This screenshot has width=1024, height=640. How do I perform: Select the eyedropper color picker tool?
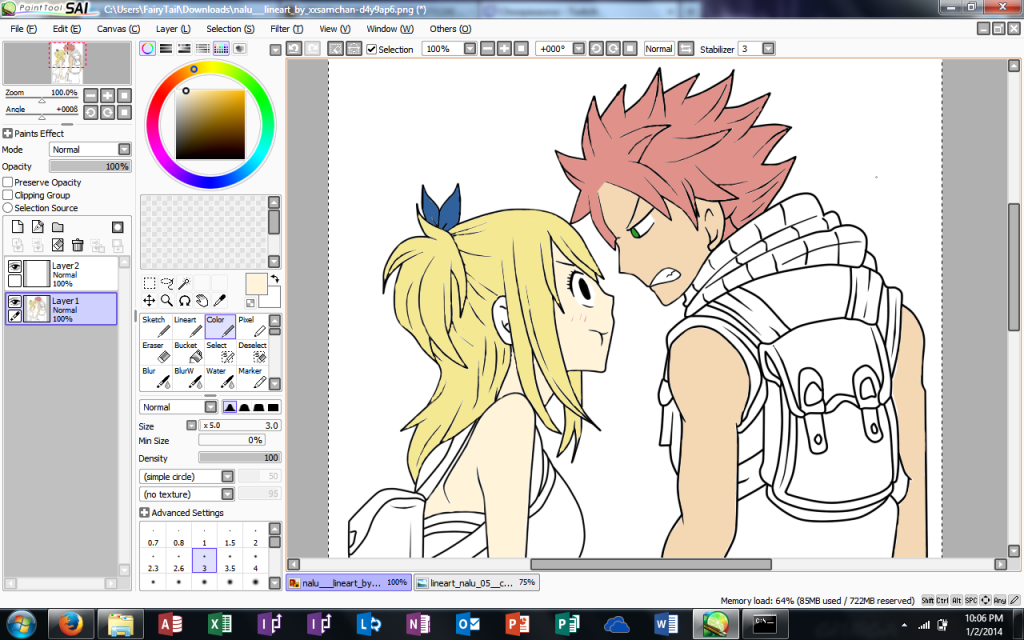219,300
